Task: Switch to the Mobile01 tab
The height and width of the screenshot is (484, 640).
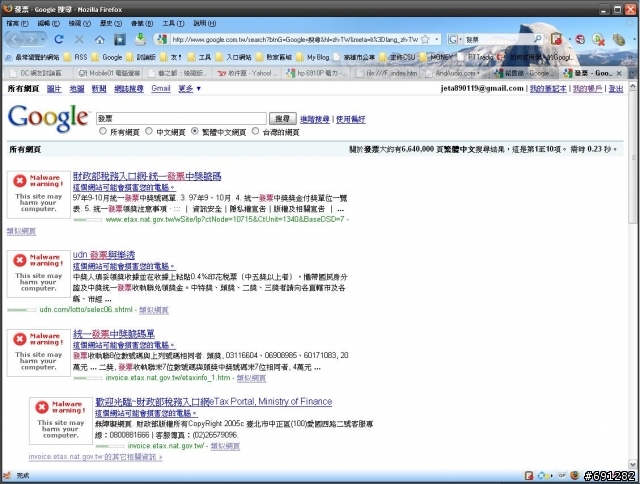Action: click(x=109, y=73)
